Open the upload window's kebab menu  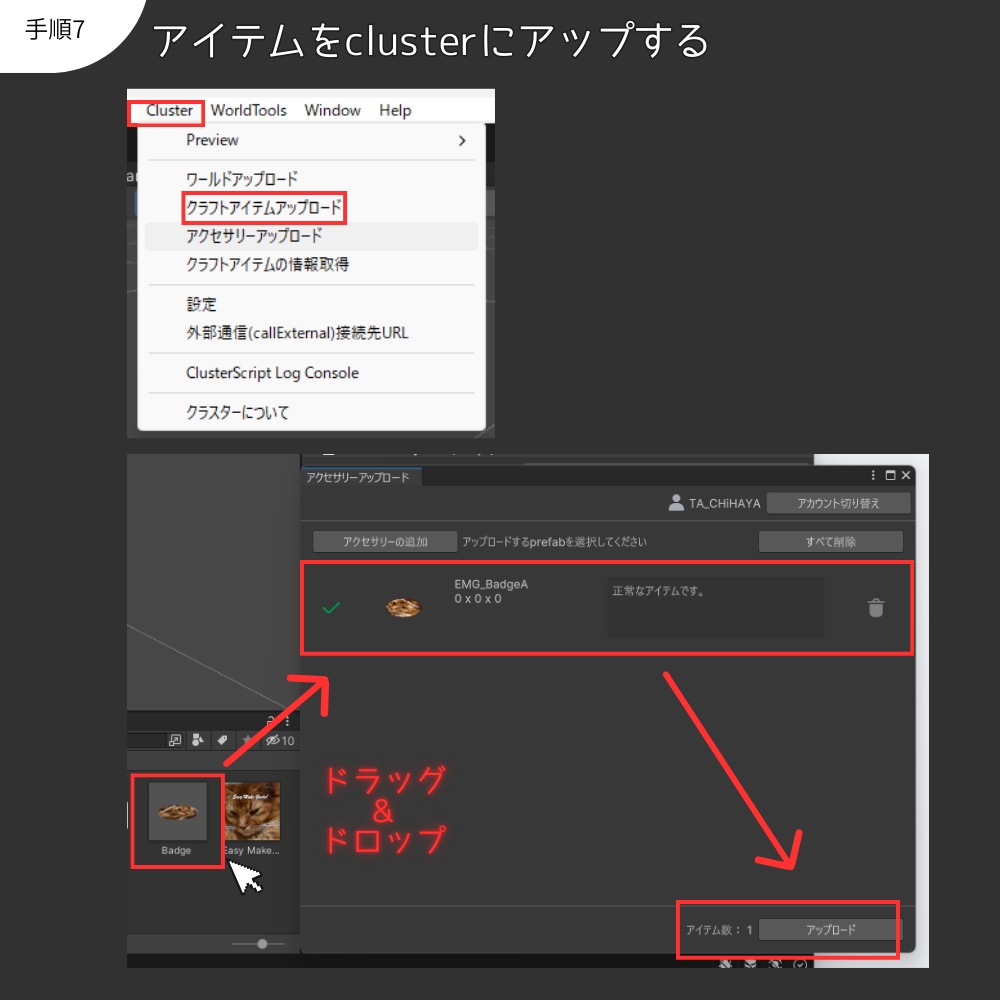point(873,476)
